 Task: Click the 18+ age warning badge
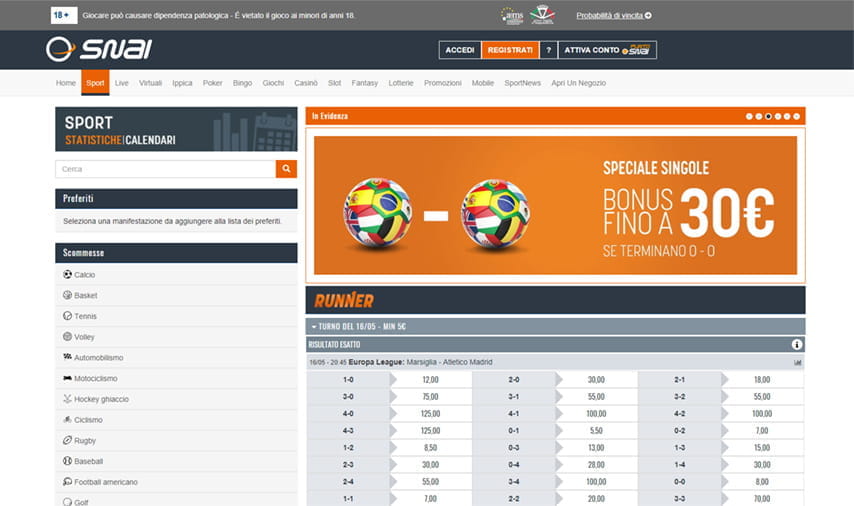(x=64, y=15)
